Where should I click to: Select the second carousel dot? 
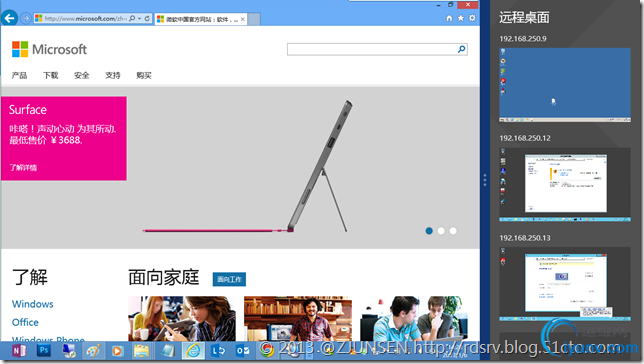pos(441,231)
